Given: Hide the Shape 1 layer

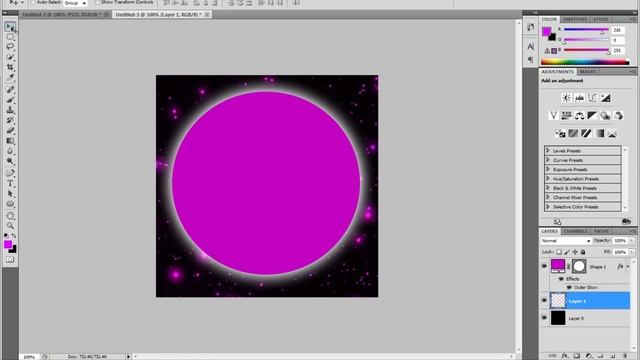Looking at the screenshot, I should click(x=544, y=267).
